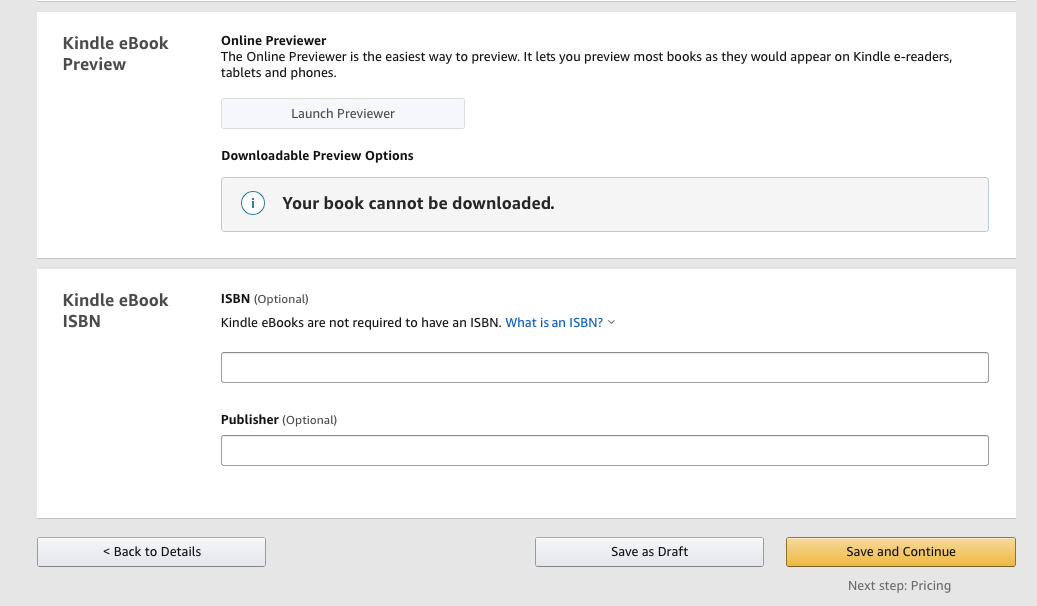Select the Kindle eBook ISBN section heading
This screenshot has height=606, width=1037.
tap(115, 311)
